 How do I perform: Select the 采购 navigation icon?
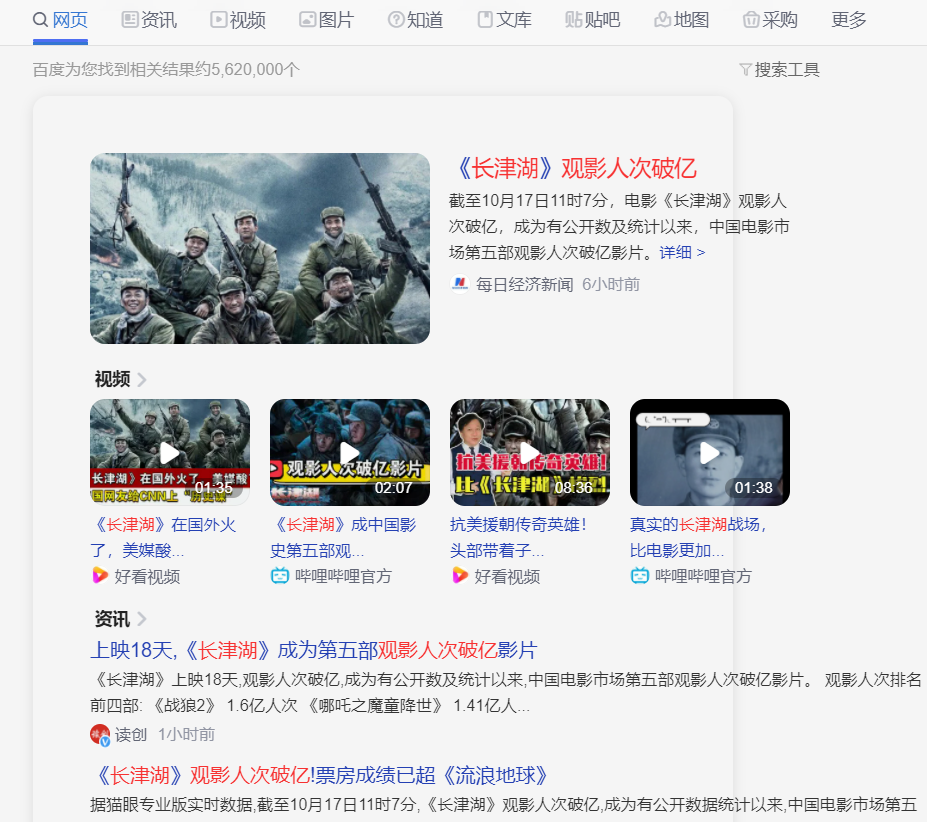coord(750,19)
